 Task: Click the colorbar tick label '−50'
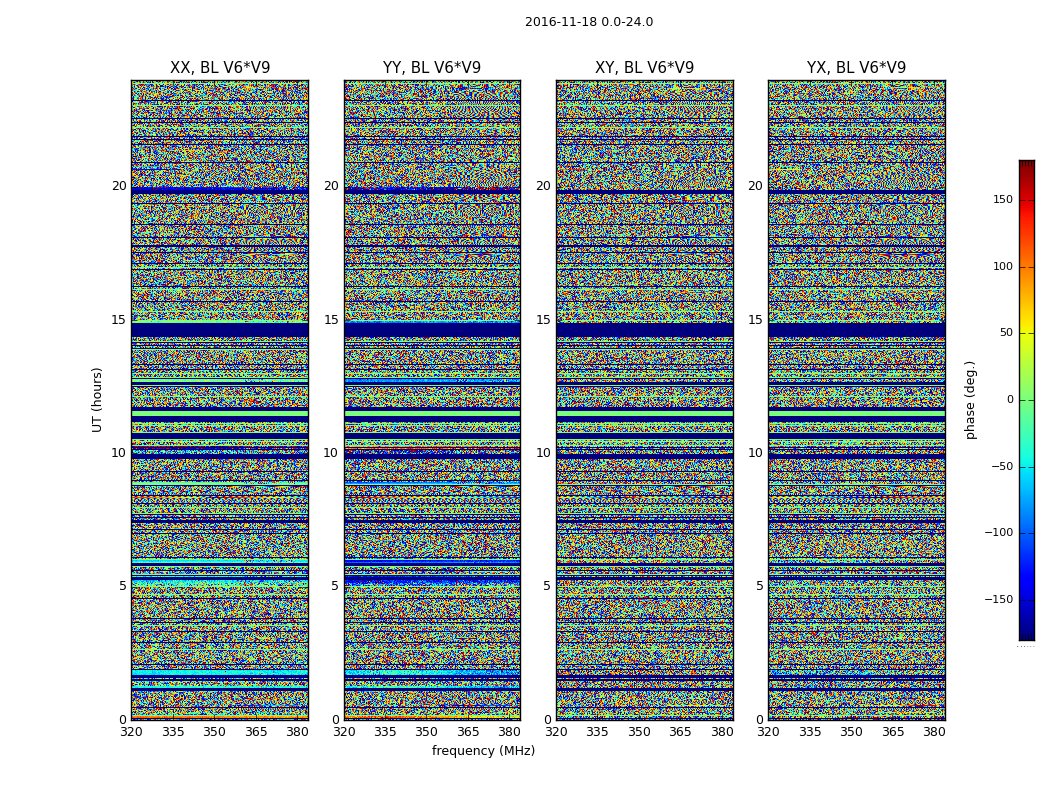point(1002,466)
